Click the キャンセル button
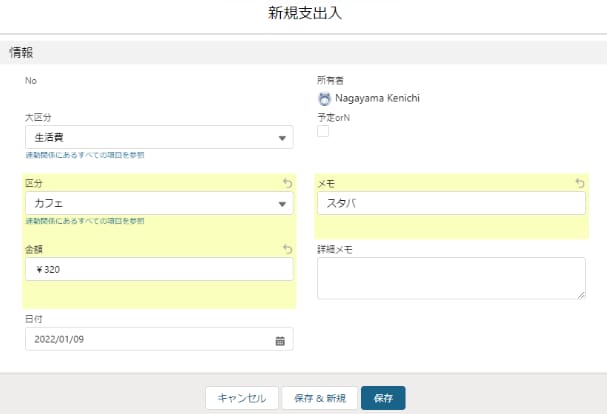607x414 pixels. [242, 398]
